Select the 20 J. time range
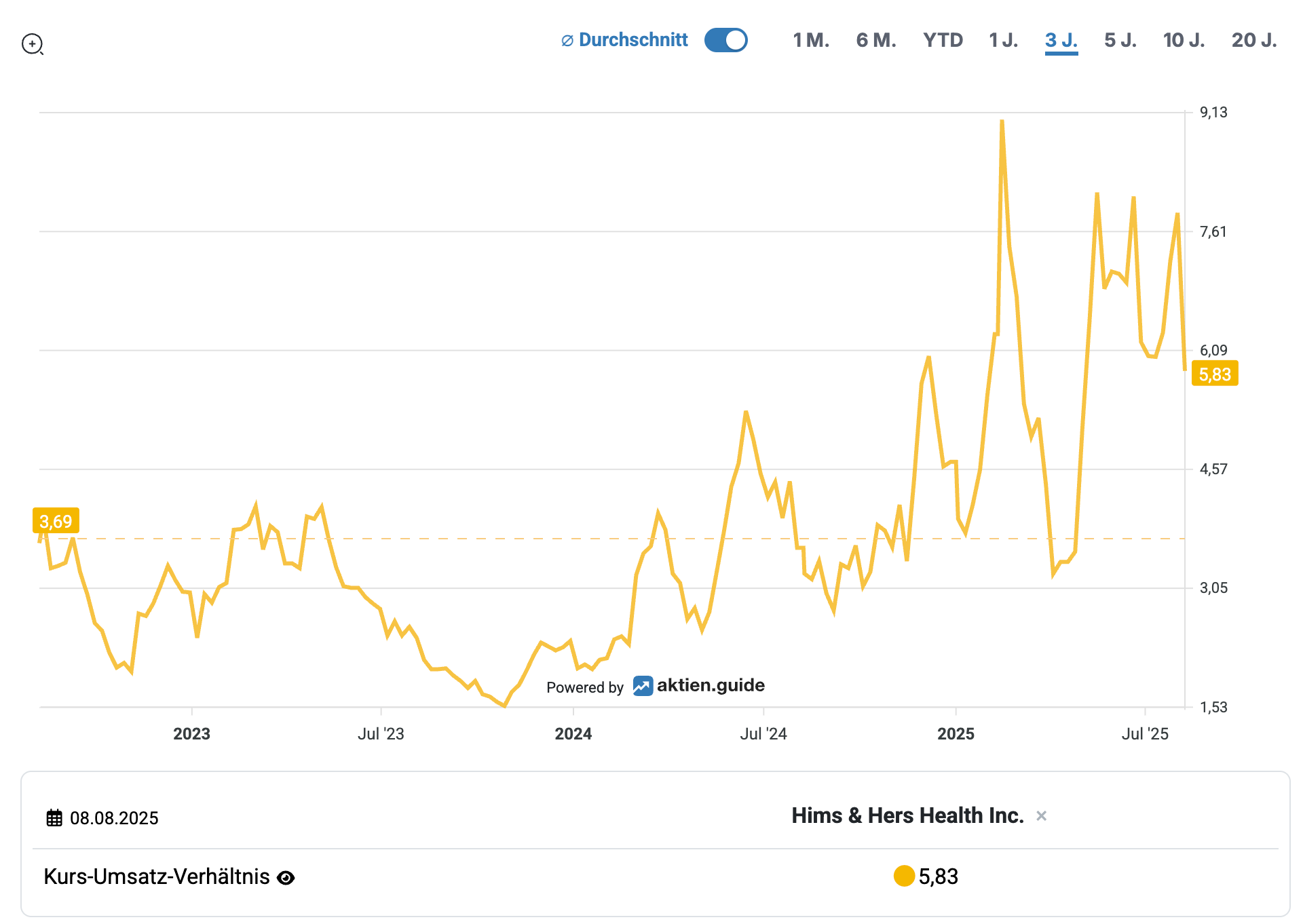The height and width of the screenshot is (924, 1303). click(x=1253, y=40)
